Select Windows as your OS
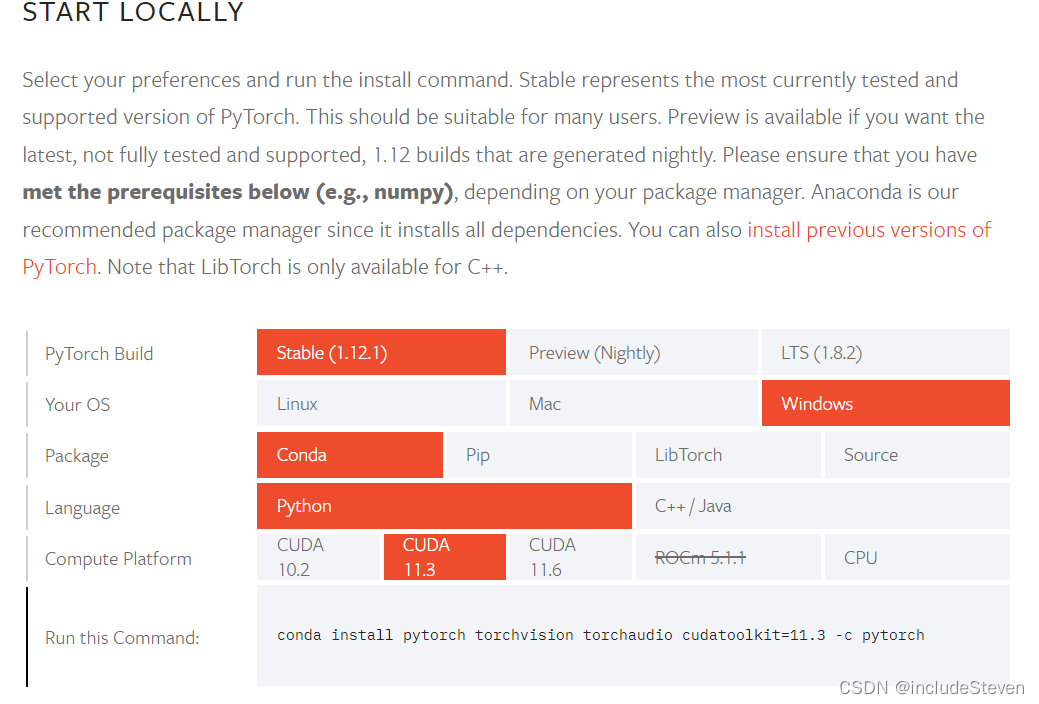Viewport: 1039px width, 704px height. pos(886,403)
